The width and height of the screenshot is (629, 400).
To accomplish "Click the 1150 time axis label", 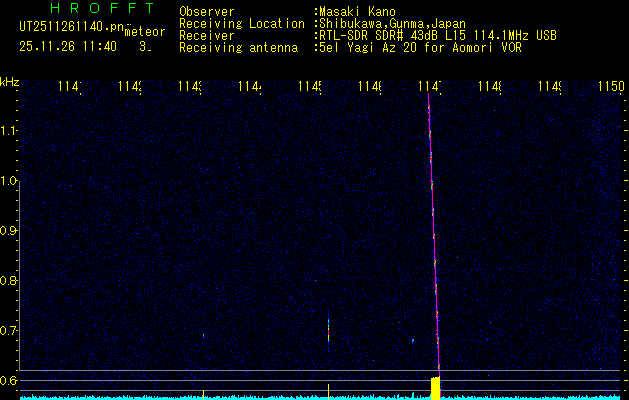I will 610,88.
